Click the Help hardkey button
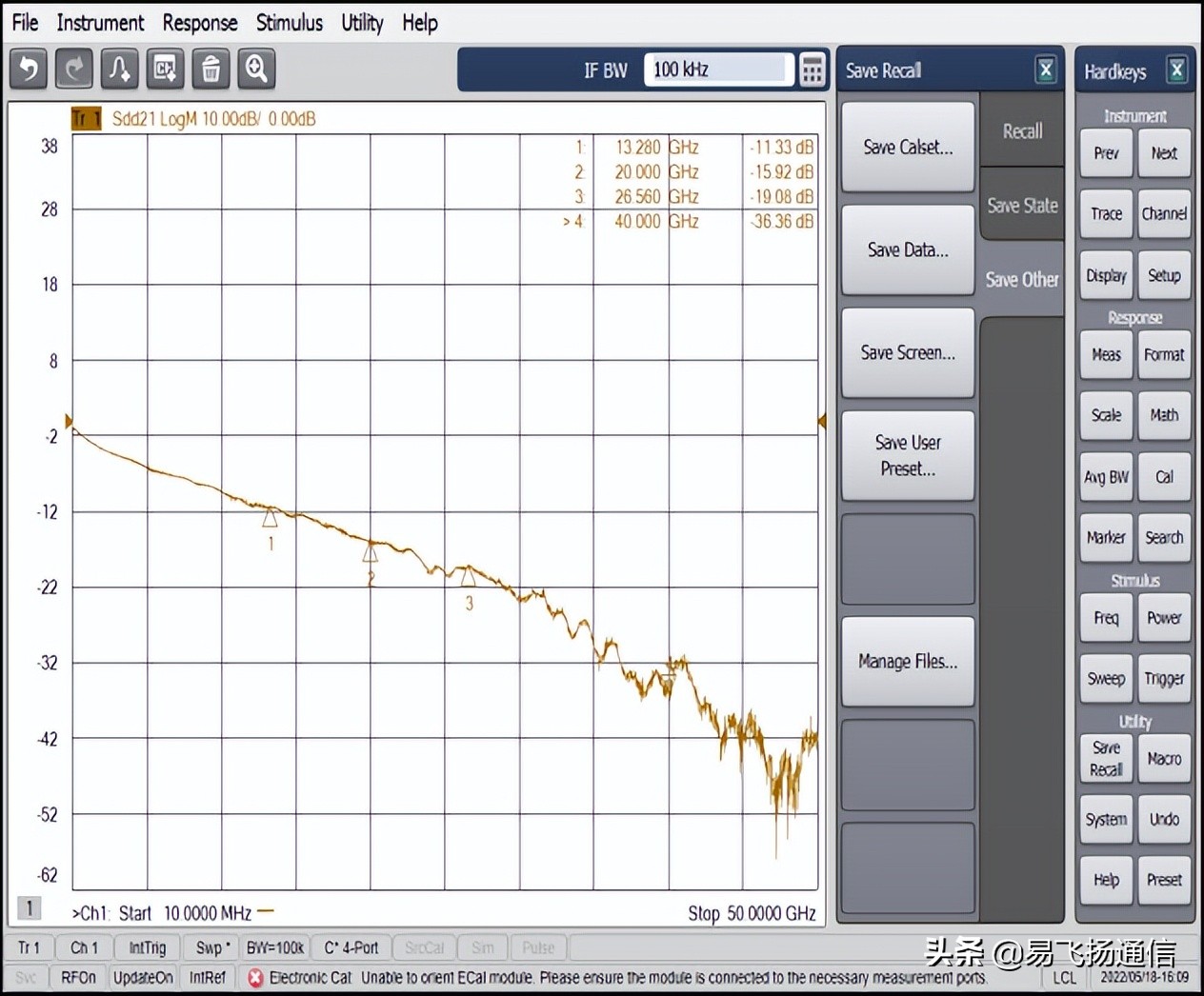The width and height of the screenshot is (1204, 996). [x=1106, y=880]
